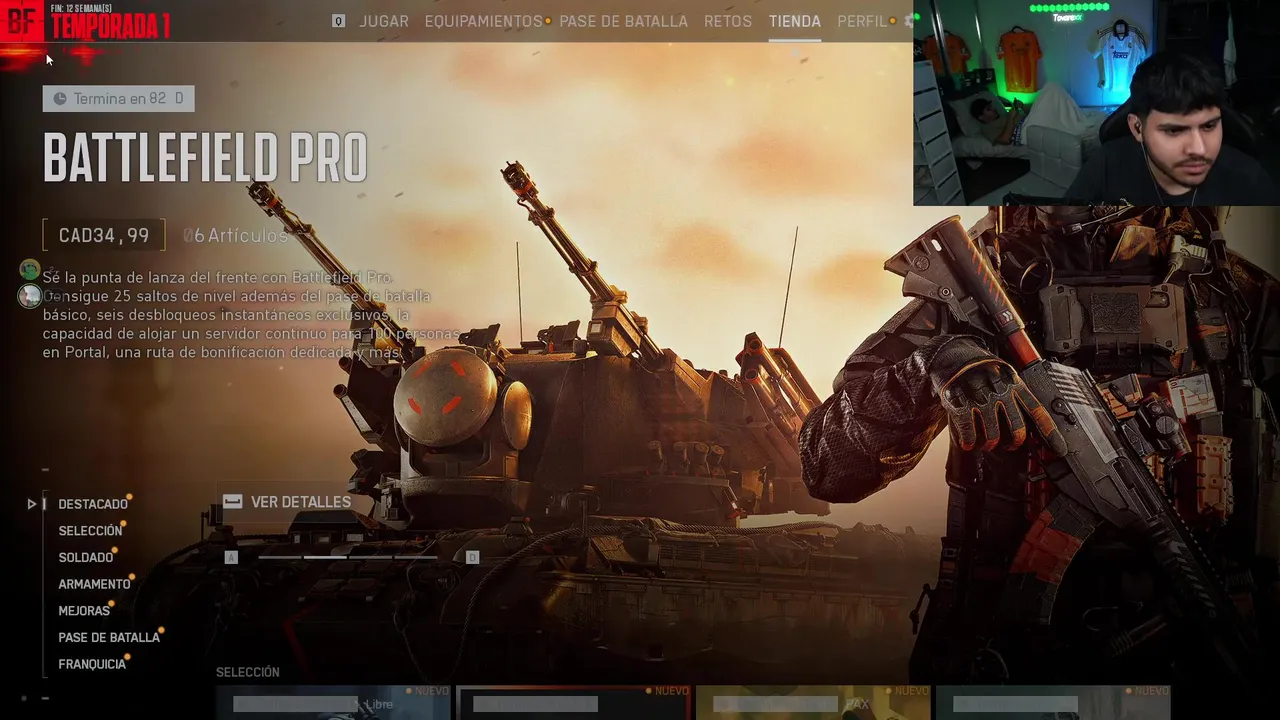Click the BF logo icon

pos(21,20)
